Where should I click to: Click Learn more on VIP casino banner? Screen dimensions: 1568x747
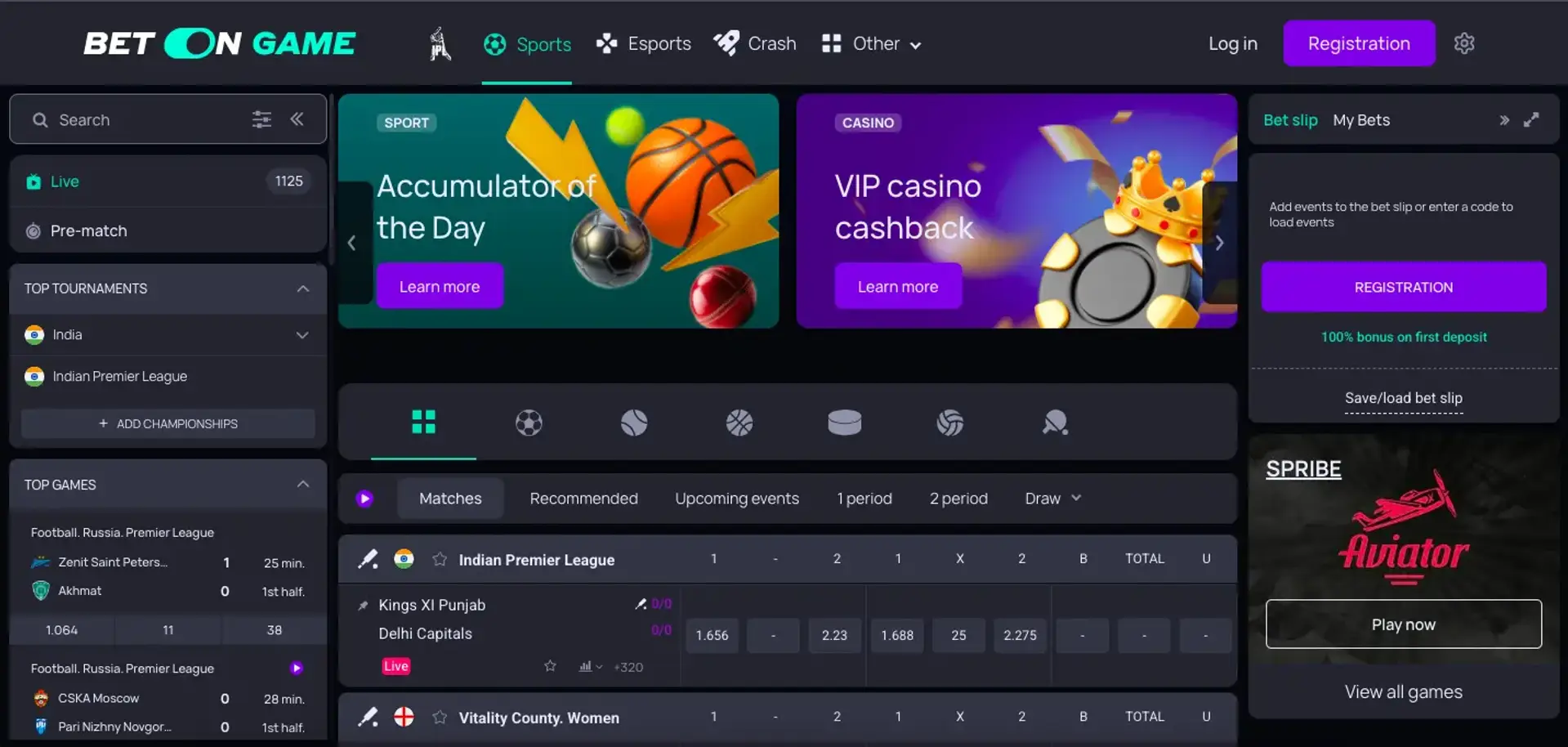[x=898, y=286]
